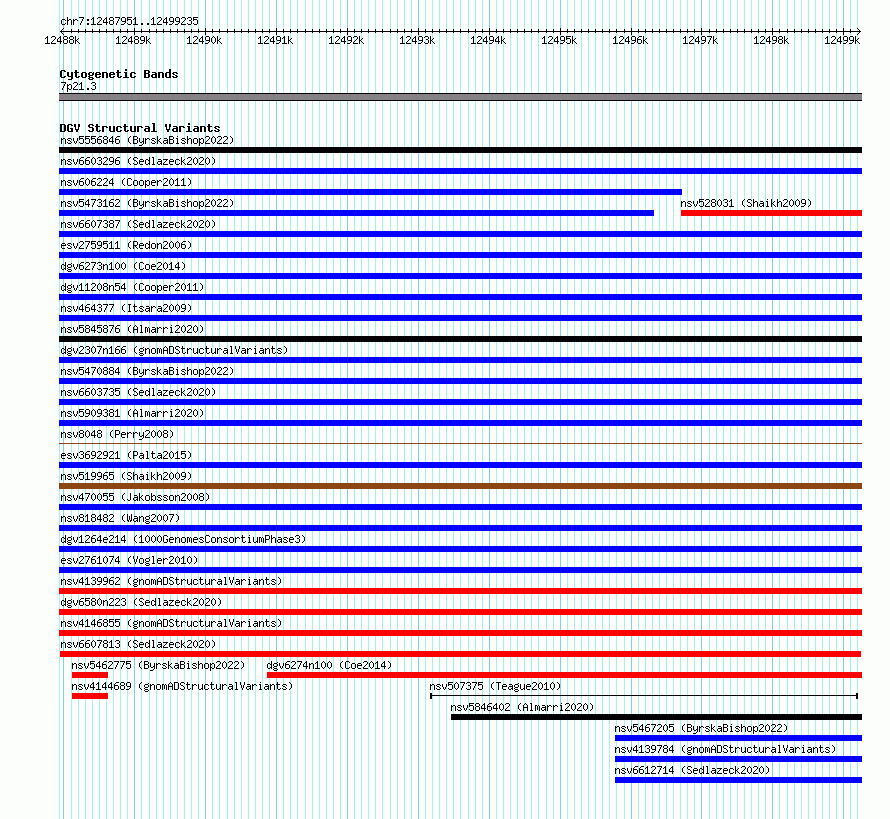Image resolution: width=890 pixels, height=819 pixels.
Task: Click the DGV Structural Variants track title
Action: point(140,128)
